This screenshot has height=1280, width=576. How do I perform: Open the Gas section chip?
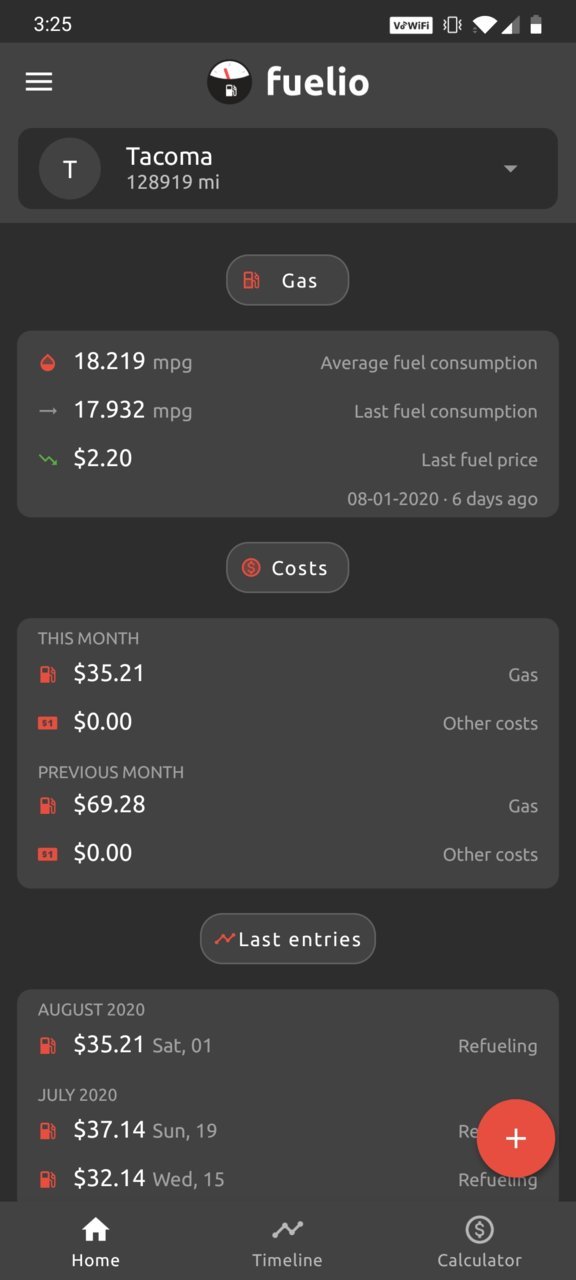coord(288,280)
